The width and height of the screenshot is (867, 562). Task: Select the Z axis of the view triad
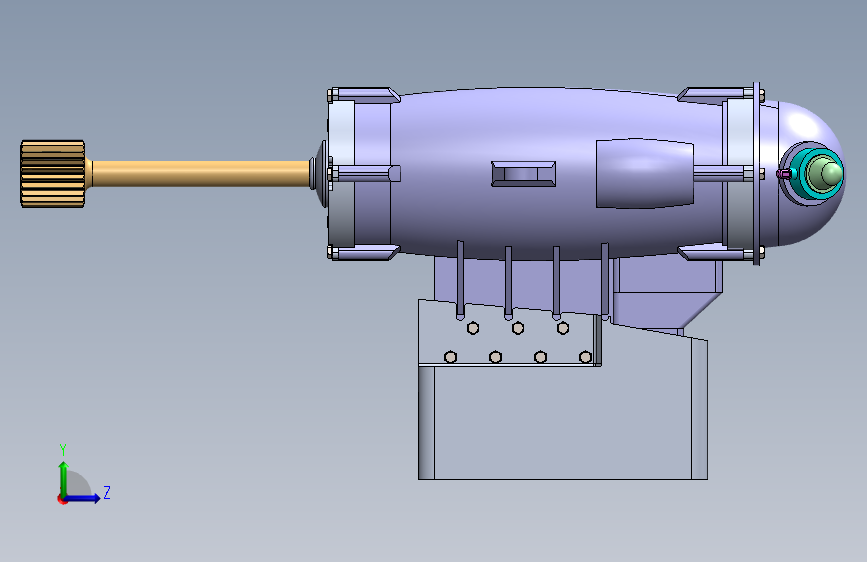pos(83,498)
